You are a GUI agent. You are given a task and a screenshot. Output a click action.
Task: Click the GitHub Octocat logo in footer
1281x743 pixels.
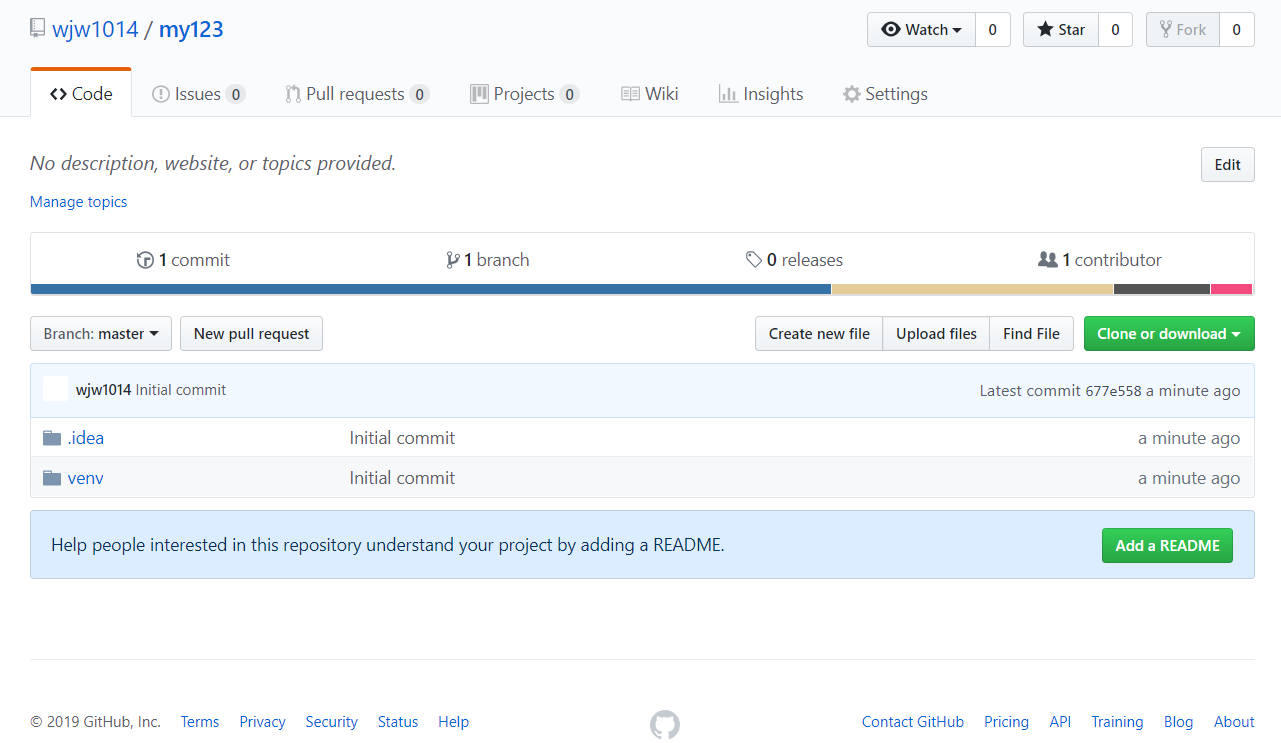[665, 724]
